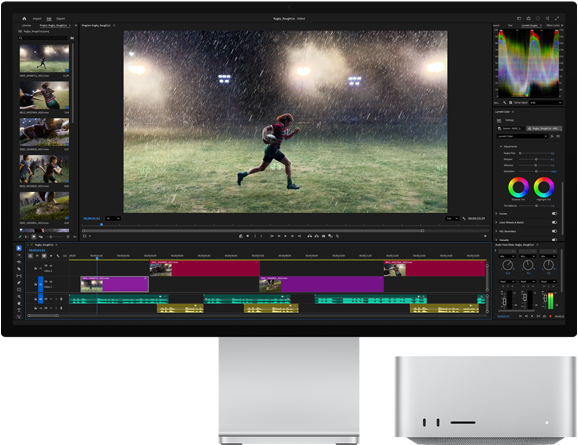The width and height of the screenshot is (578, 445).
Task: Select the Track Select Forward tool
Action: [x=19, y=255]
